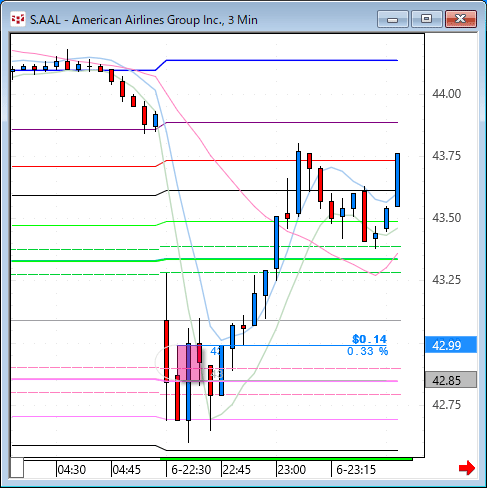
Task: Click the 42.85 gray price marker
Action: [x=451, y=380]
